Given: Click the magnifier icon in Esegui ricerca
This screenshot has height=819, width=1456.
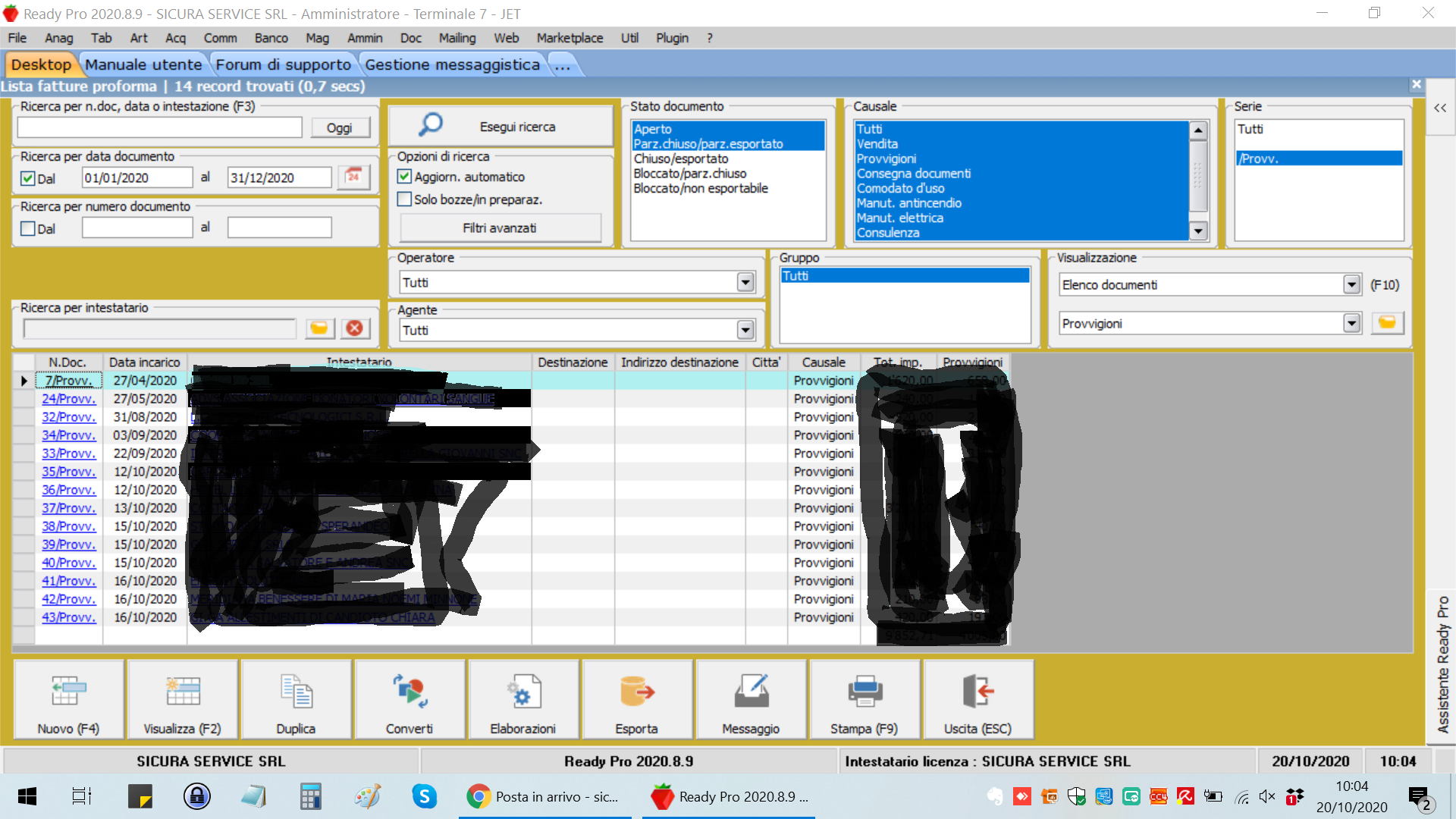Looking at the screenshot, I should point(431,124).
